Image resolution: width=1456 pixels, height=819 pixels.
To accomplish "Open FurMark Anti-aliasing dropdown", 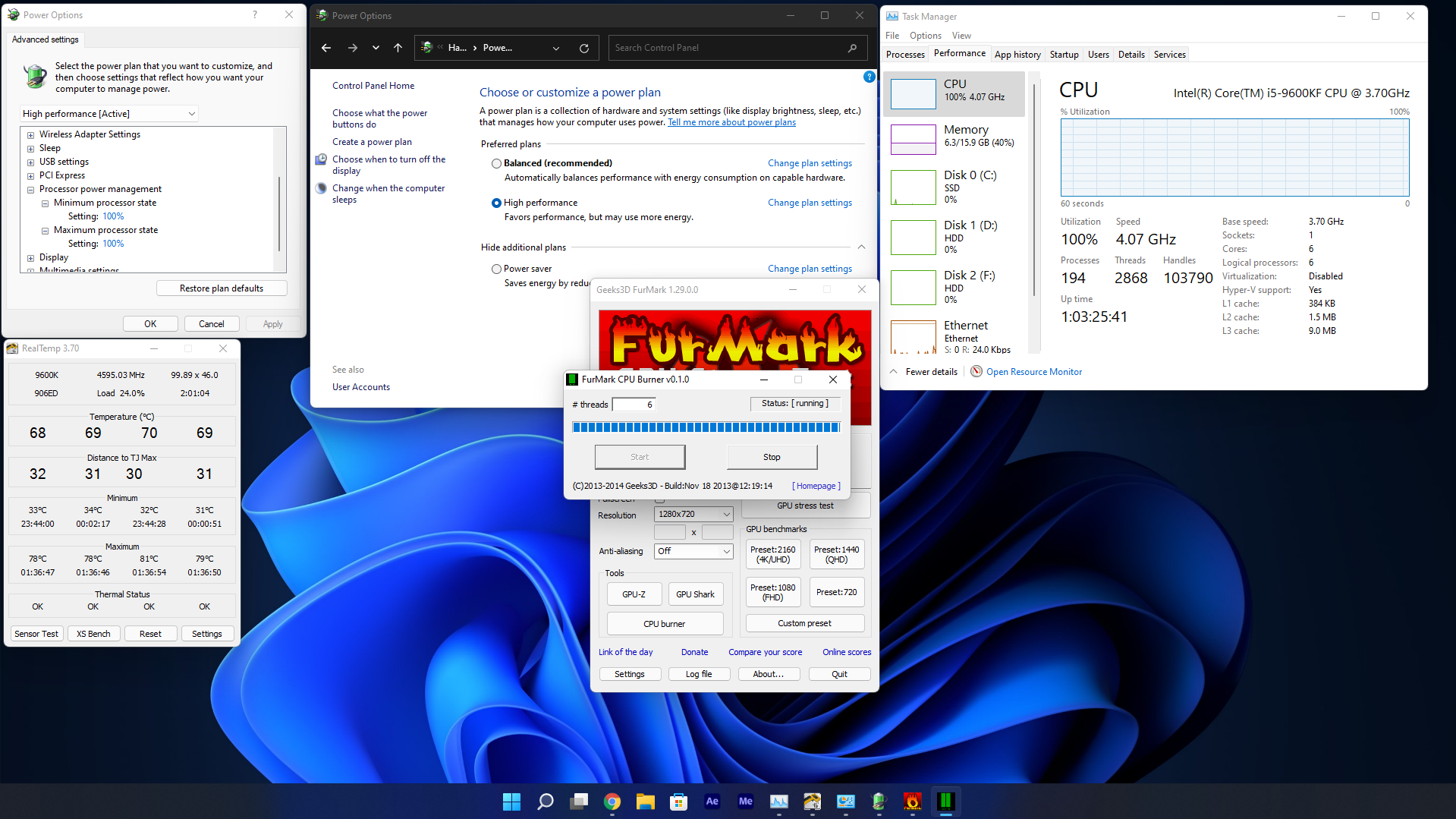I will pyautogui.click(x=693, y=551).
